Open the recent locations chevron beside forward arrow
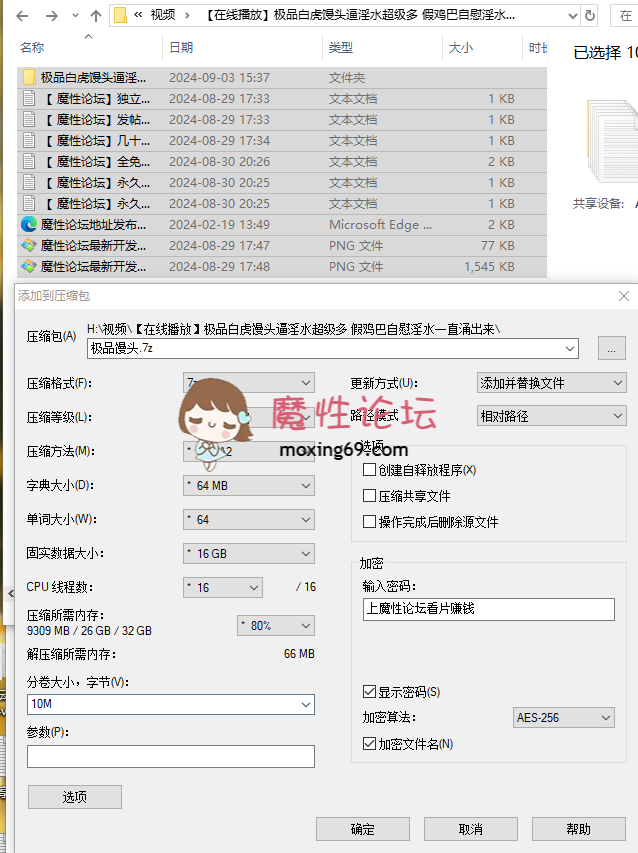The height and width of the screenshot is (853, 638). coord(75,16)
